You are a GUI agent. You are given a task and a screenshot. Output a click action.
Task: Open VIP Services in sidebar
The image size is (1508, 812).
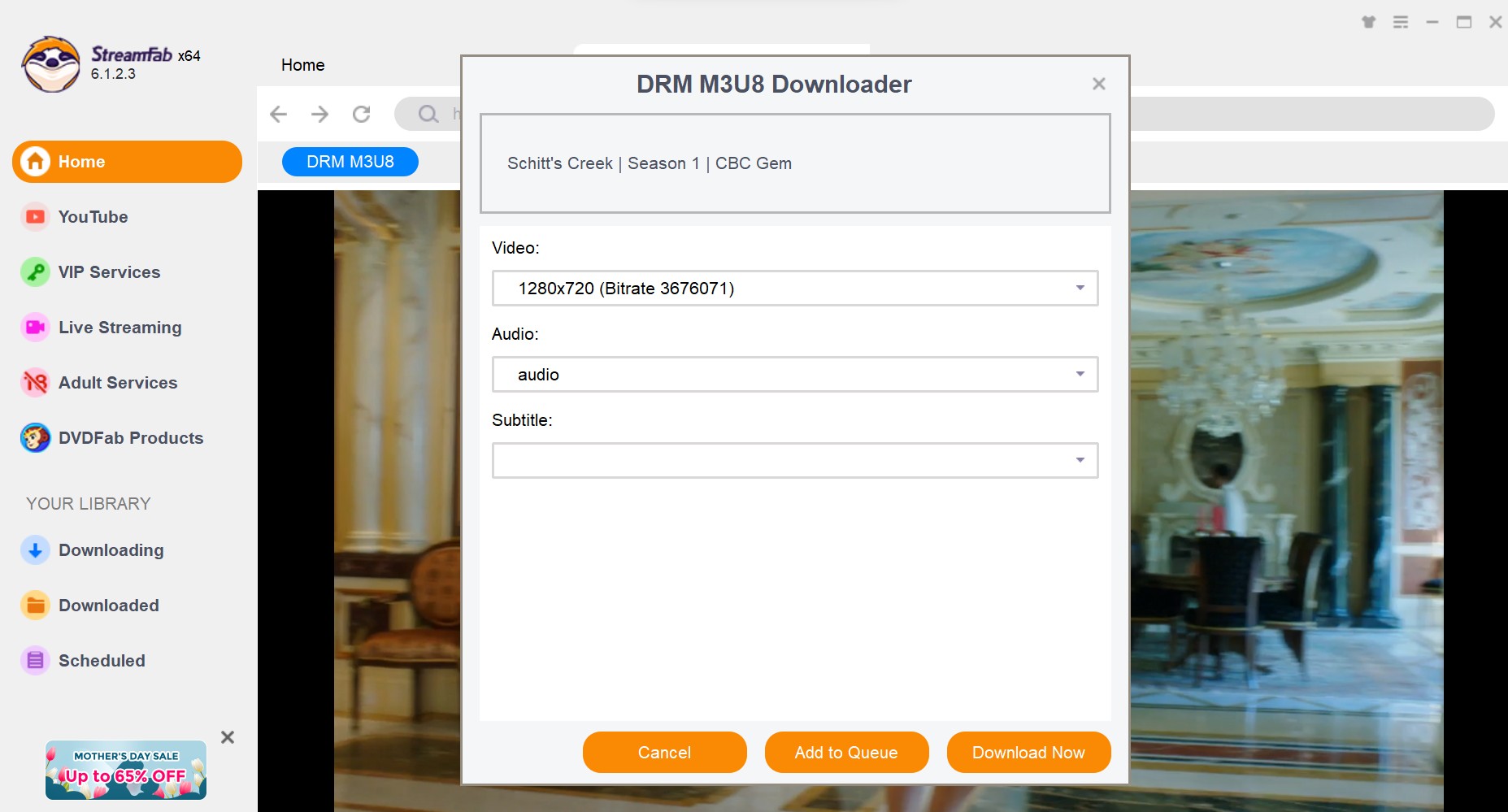pos(109,272)
